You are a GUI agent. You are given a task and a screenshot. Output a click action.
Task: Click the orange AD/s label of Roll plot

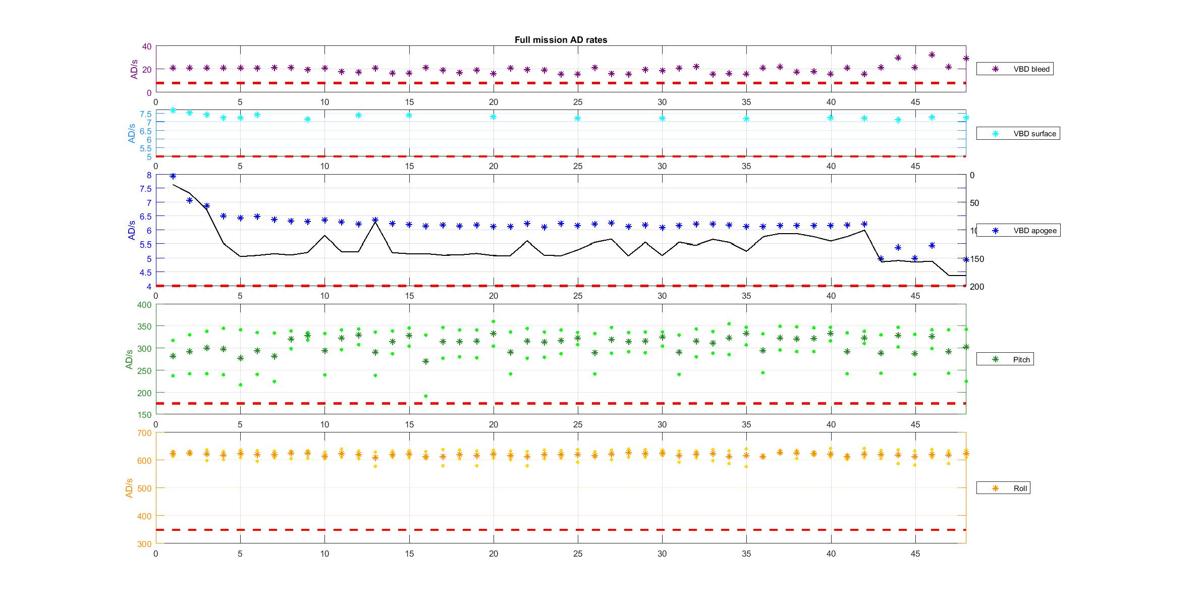click(x=128, y=488)
